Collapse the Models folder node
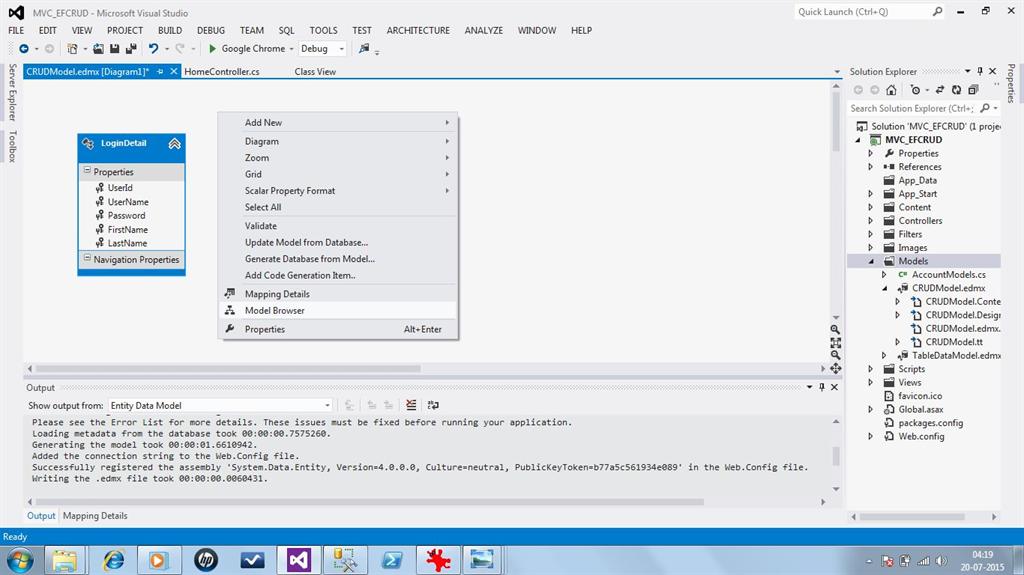This screenshot has height=575, width=1024. 871,261
